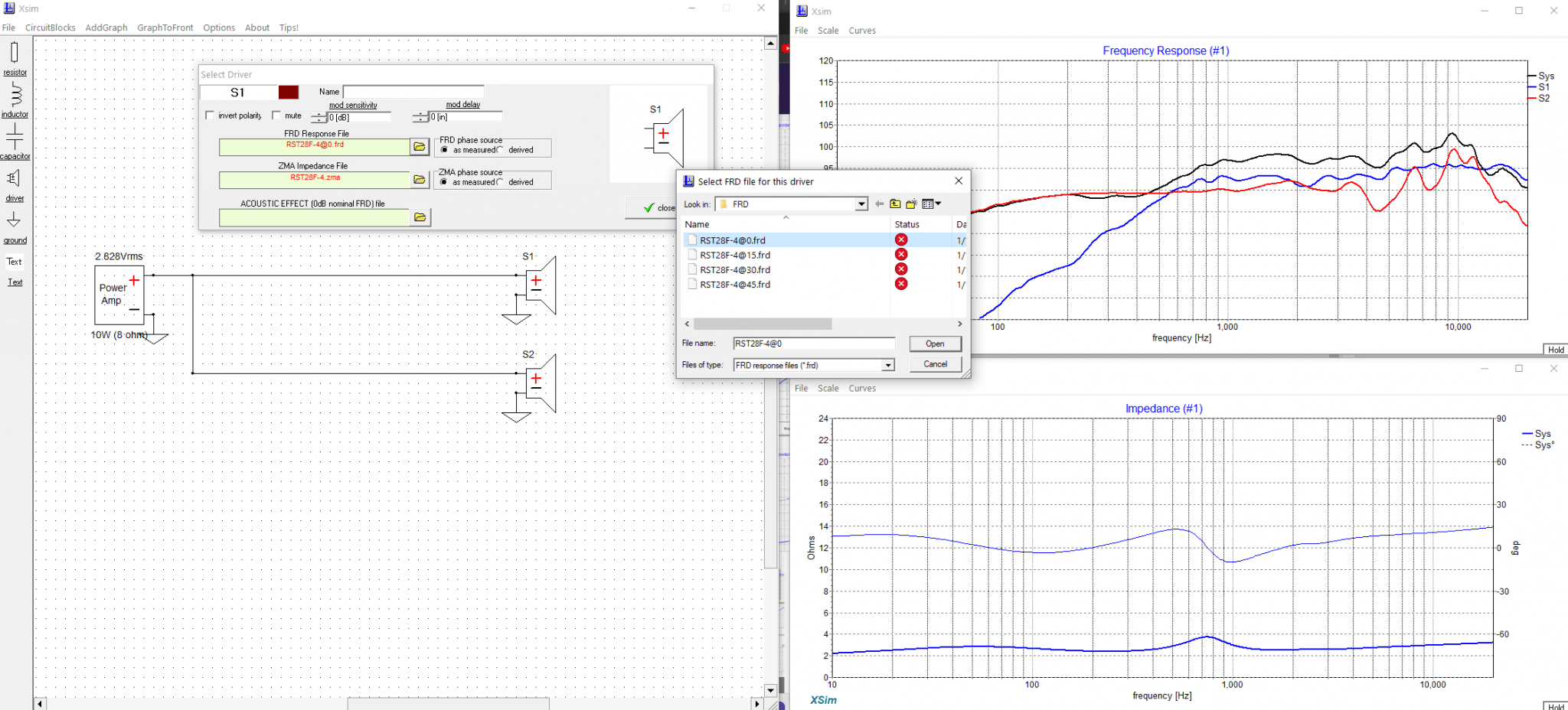Viewport: 1568px width, 710px height.
Task: Expand the Files of type dropdown
Action: point(888,366)
